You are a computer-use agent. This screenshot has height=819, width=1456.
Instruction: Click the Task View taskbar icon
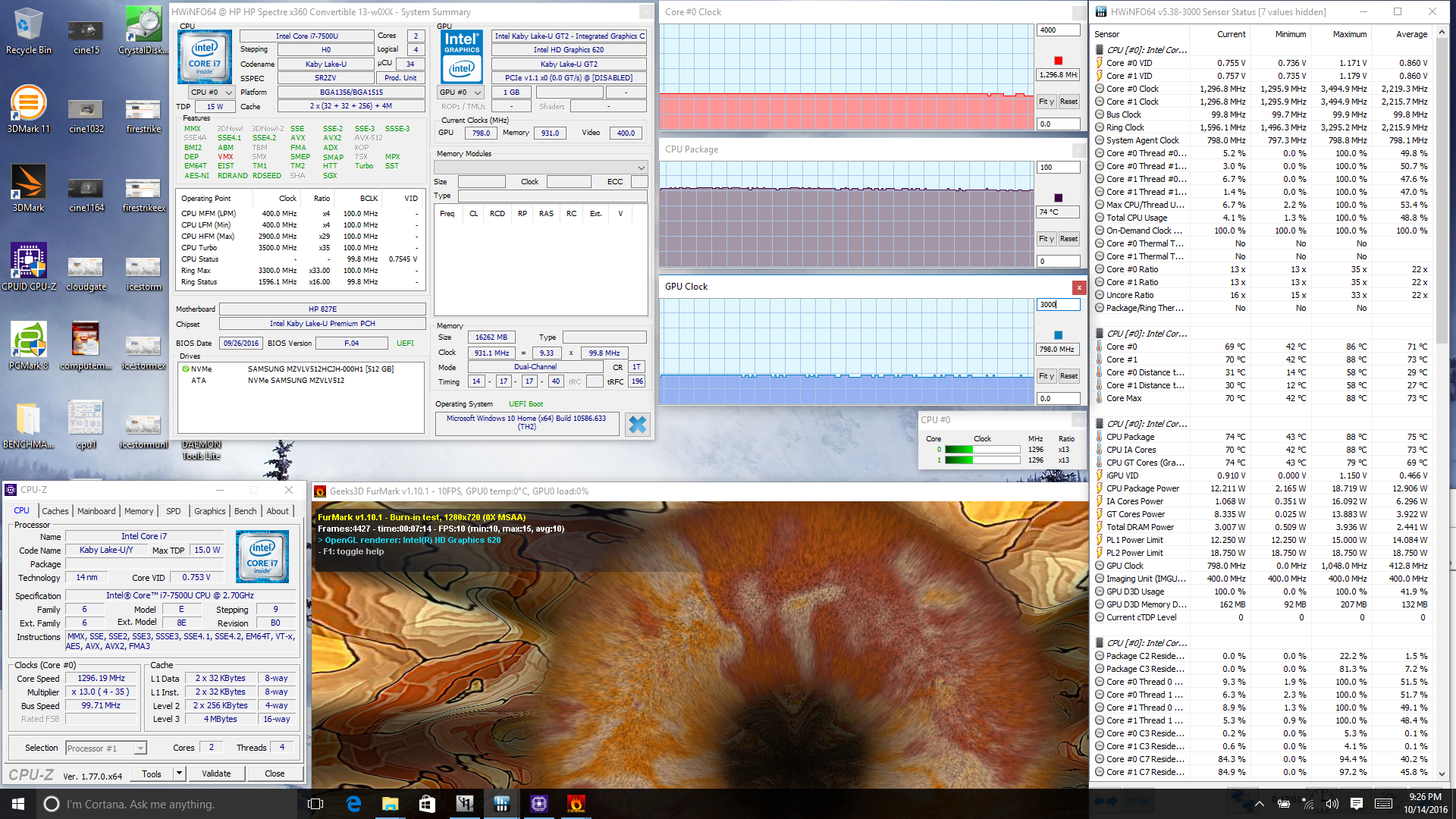(316, 804)
